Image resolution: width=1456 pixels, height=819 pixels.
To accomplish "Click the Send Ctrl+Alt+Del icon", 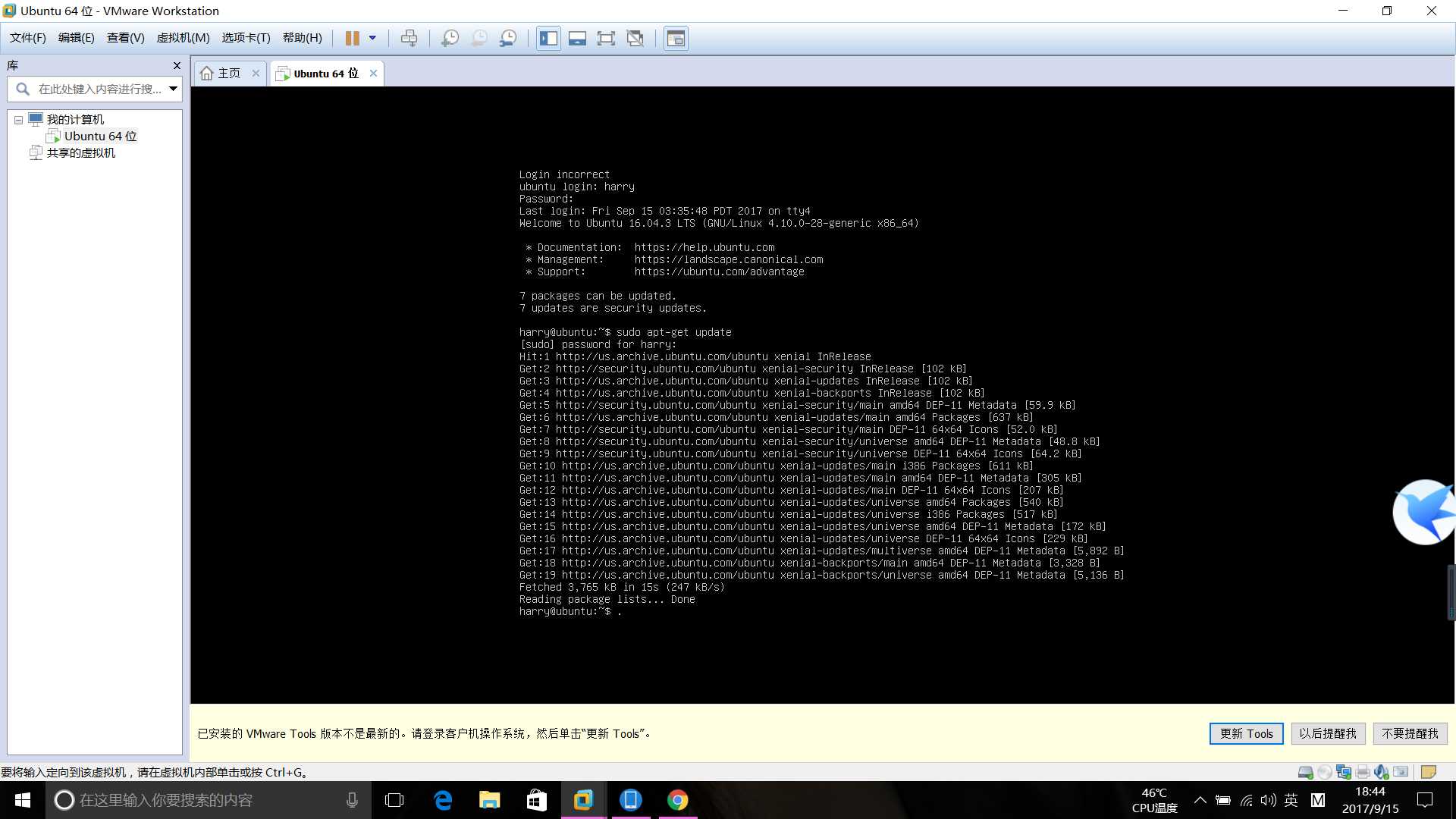I will [x=409, y=38].
